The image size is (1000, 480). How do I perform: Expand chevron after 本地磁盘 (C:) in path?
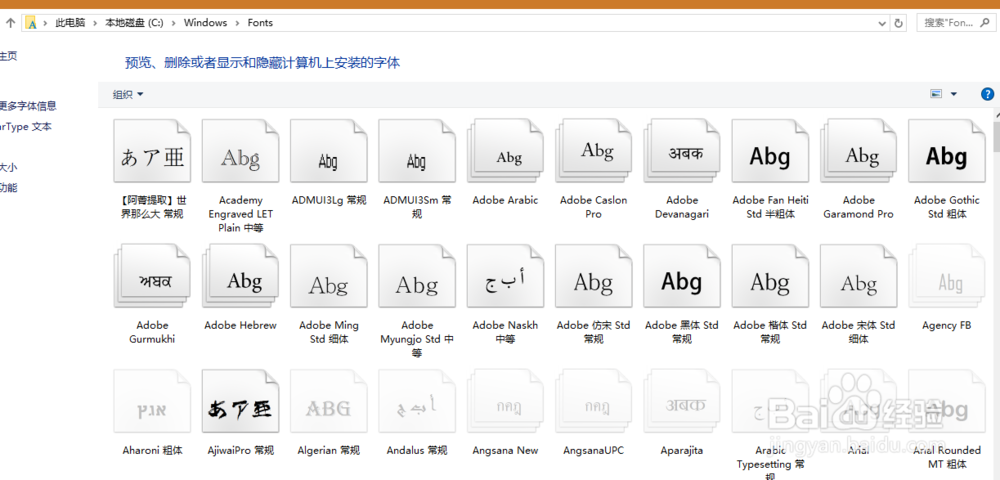pyautogui.click(x=173, y=23)
